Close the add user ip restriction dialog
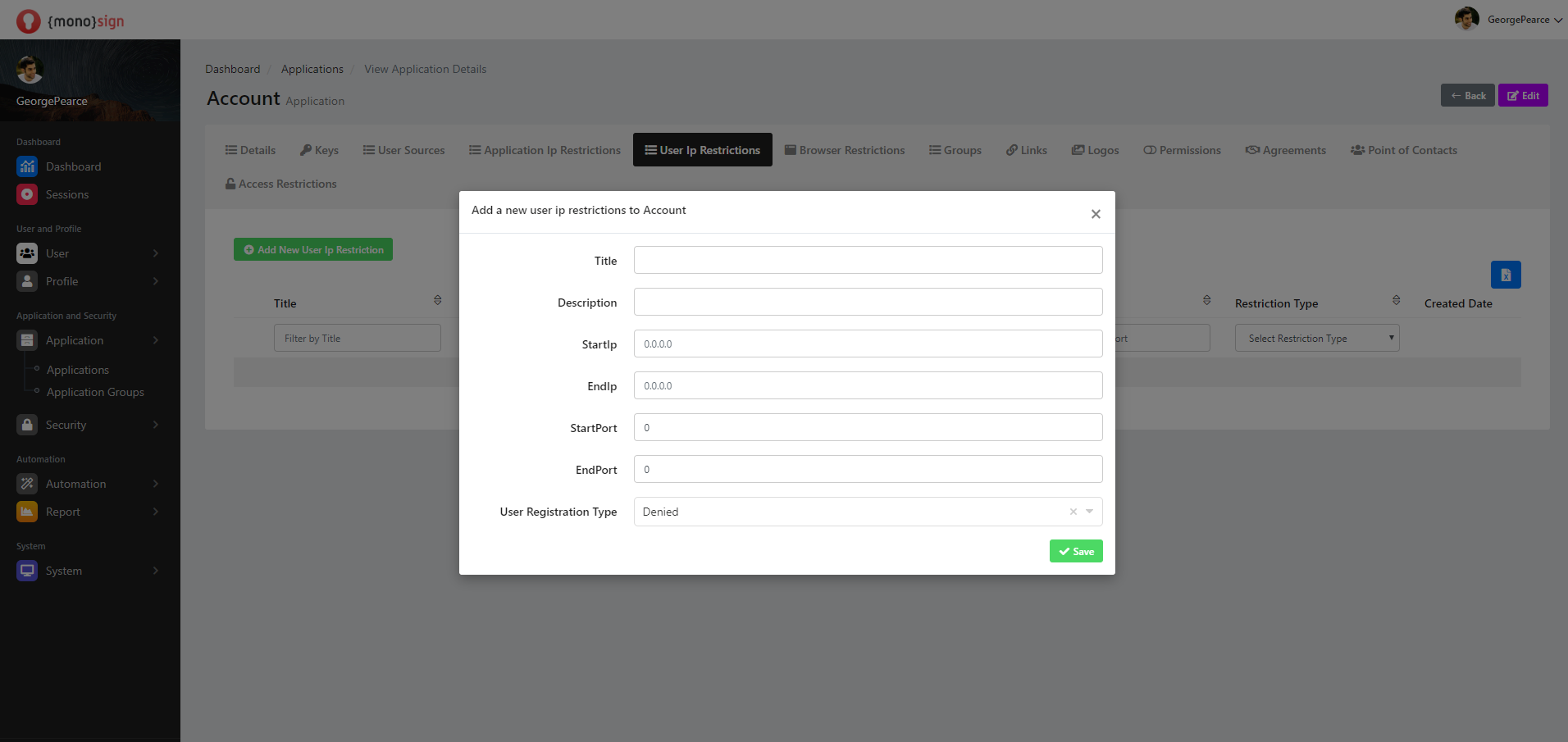This screenshot has height=742, width=1568. (1096, 214)
